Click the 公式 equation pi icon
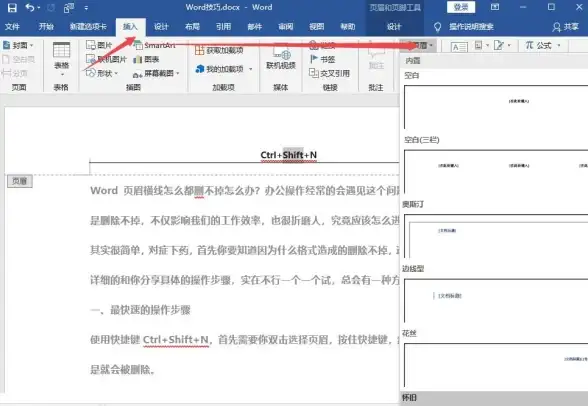 click(529, 45)
